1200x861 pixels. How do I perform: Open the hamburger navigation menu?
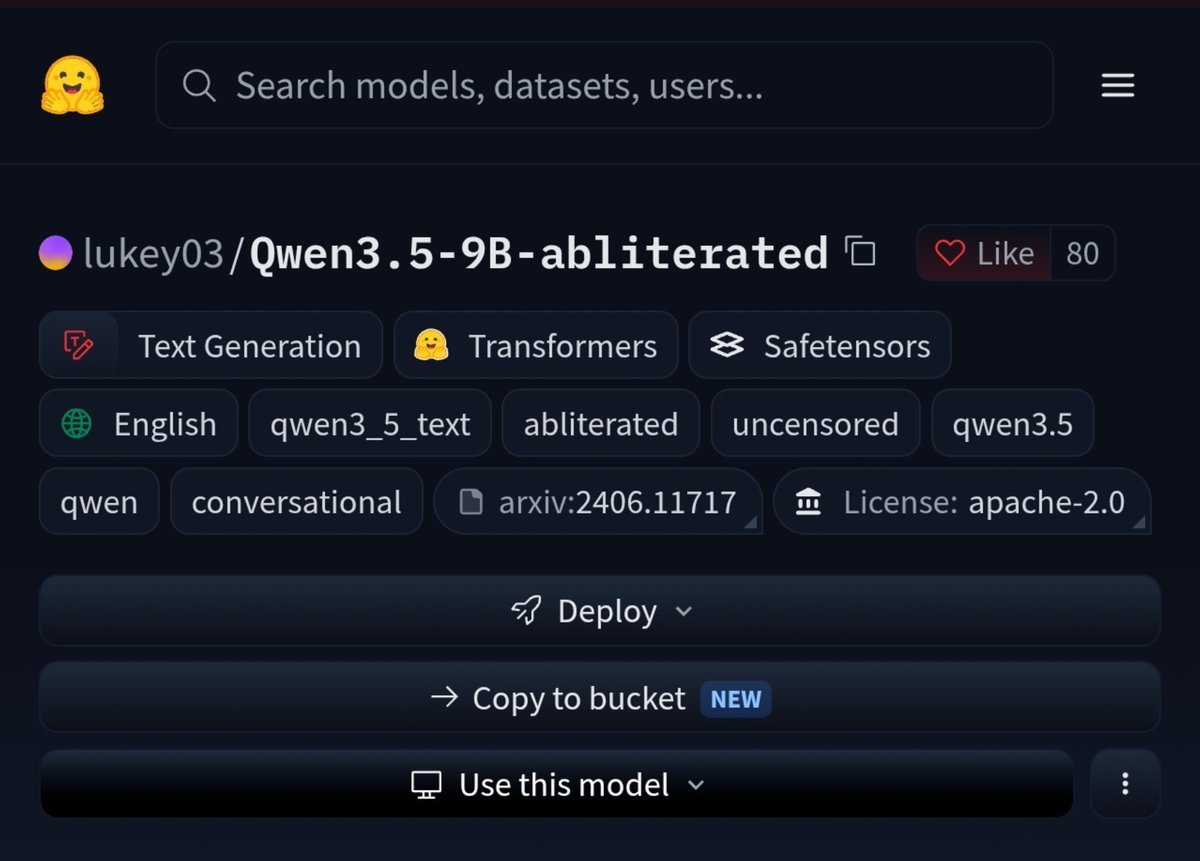click(1117, 86)
